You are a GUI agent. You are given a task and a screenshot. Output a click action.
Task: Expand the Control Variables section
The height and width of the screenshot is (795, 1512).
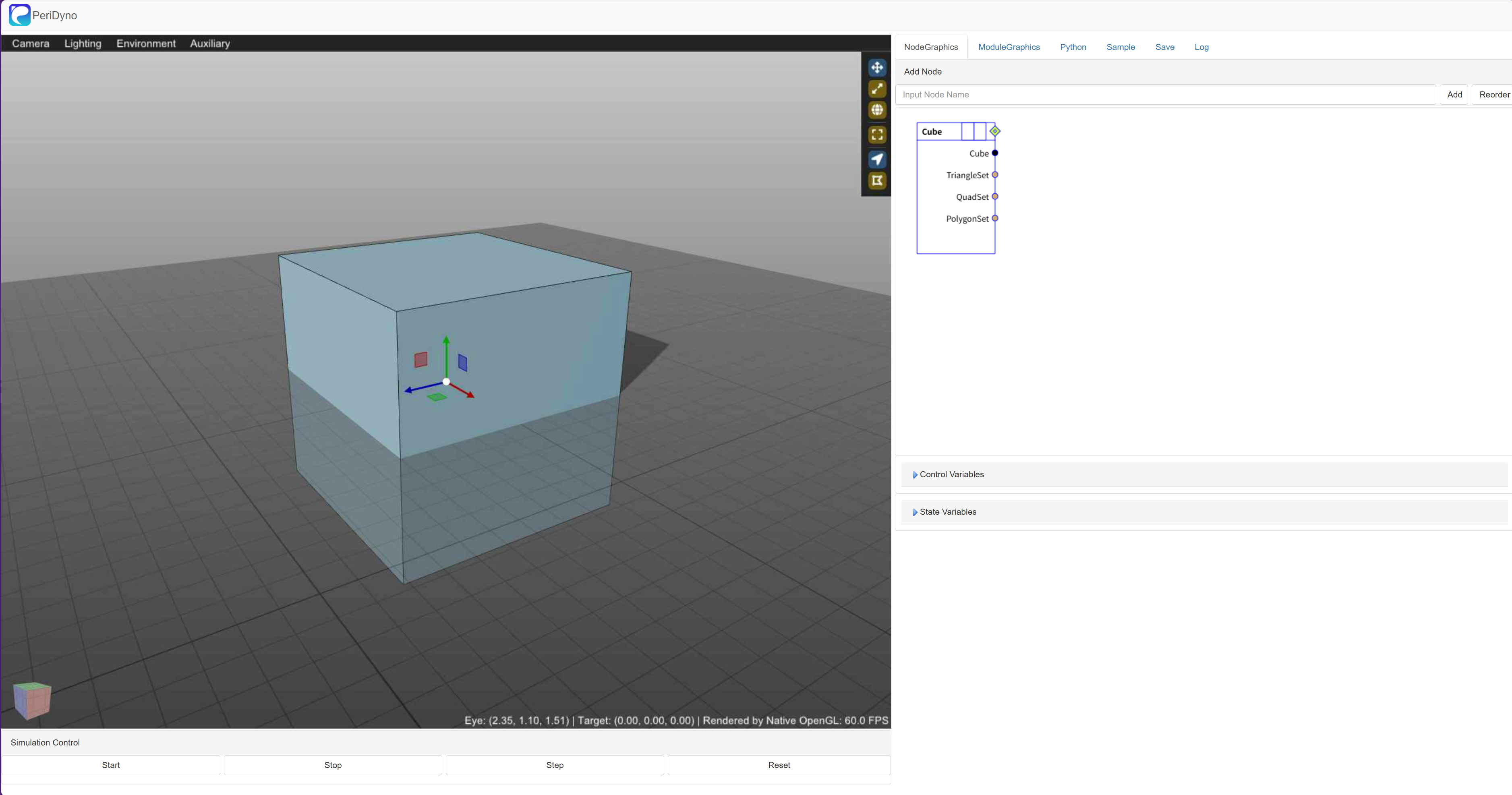[1204, 475]
